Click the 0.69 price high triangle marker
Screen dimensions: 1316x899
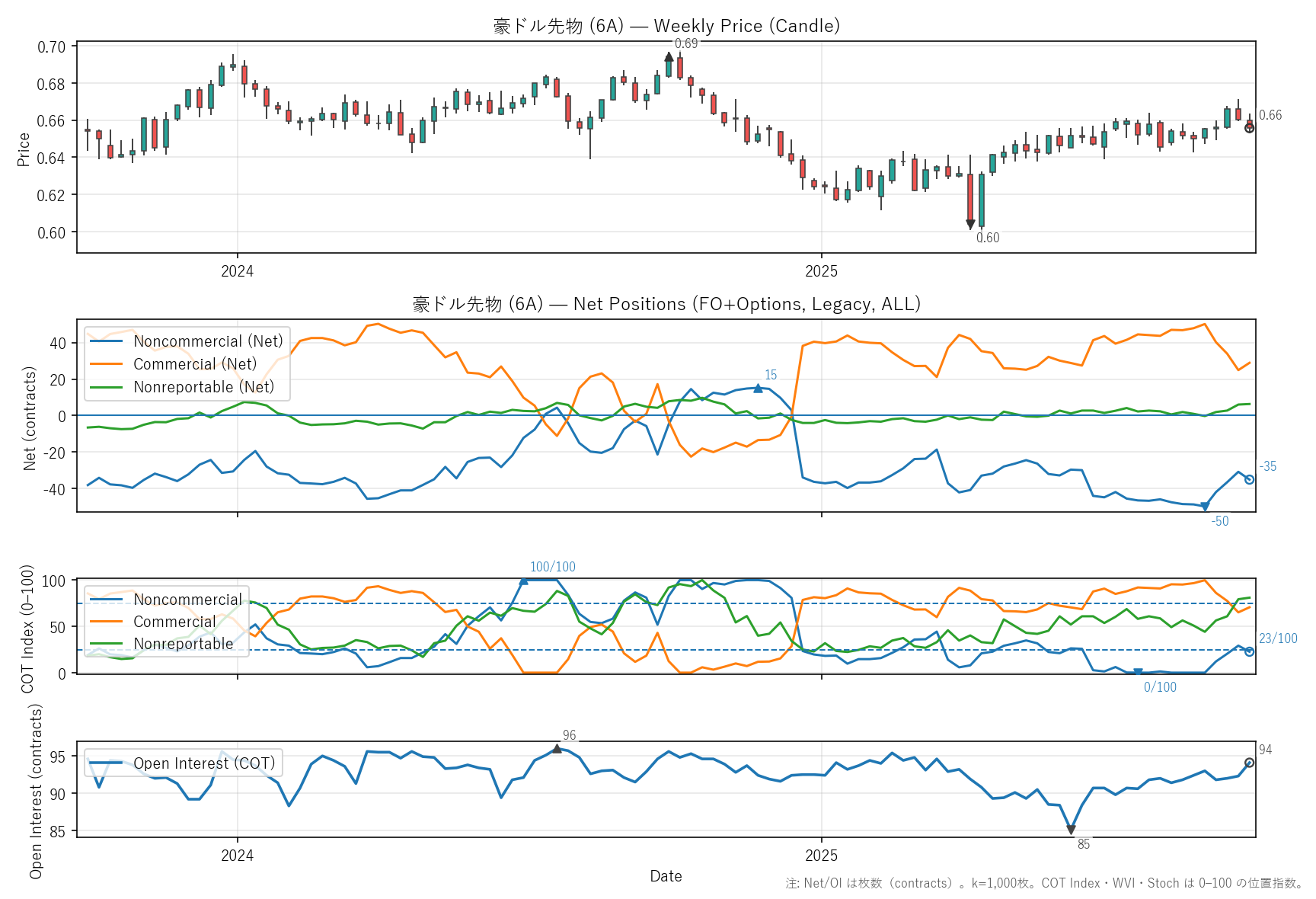pyautogui.click(x=669, y=57)
